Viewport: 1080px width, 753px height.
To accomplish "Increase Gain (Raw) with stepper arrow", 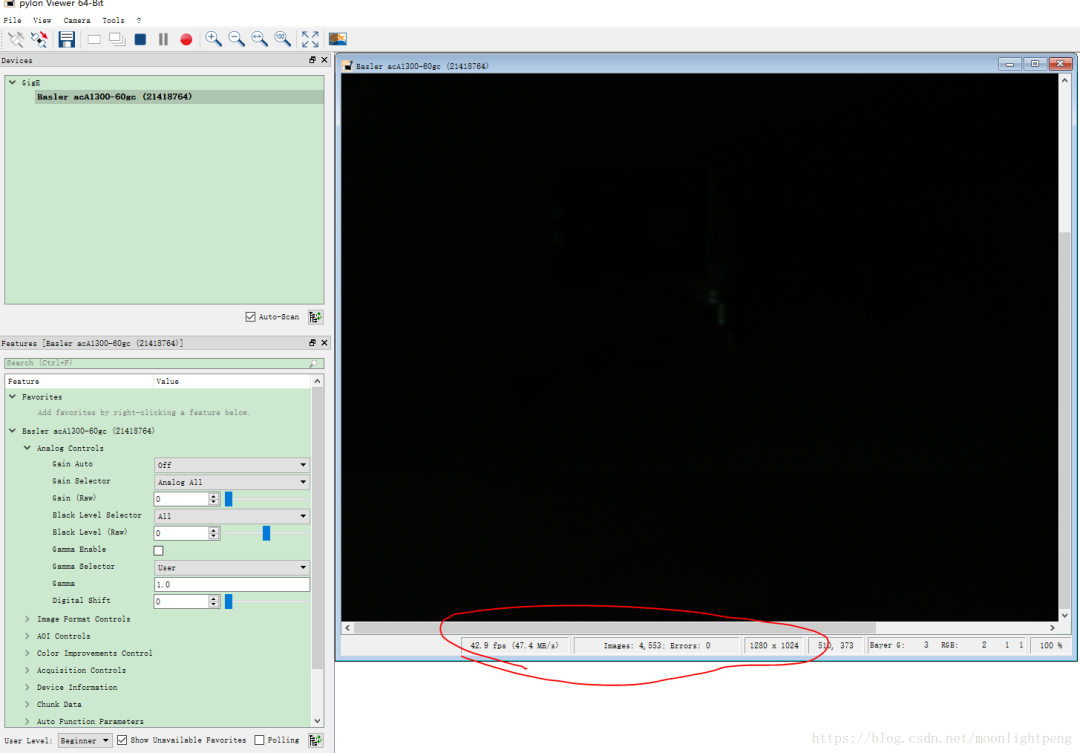I will [x=212, y=495].
